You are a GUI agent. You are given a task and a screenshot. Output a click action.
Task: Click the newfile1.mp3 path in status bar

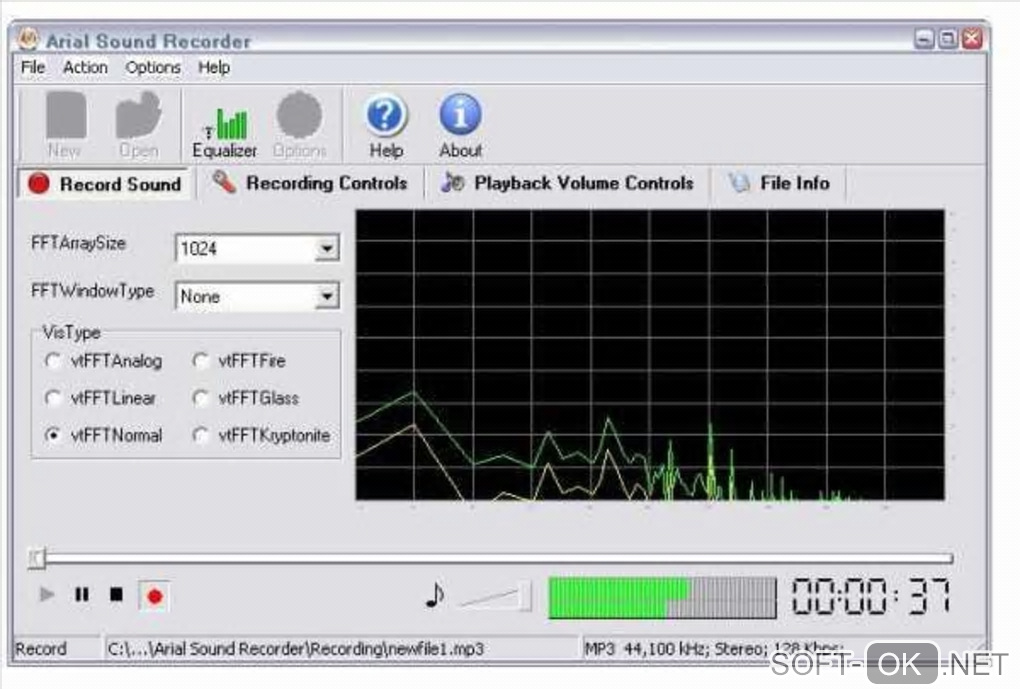[295, 649]
